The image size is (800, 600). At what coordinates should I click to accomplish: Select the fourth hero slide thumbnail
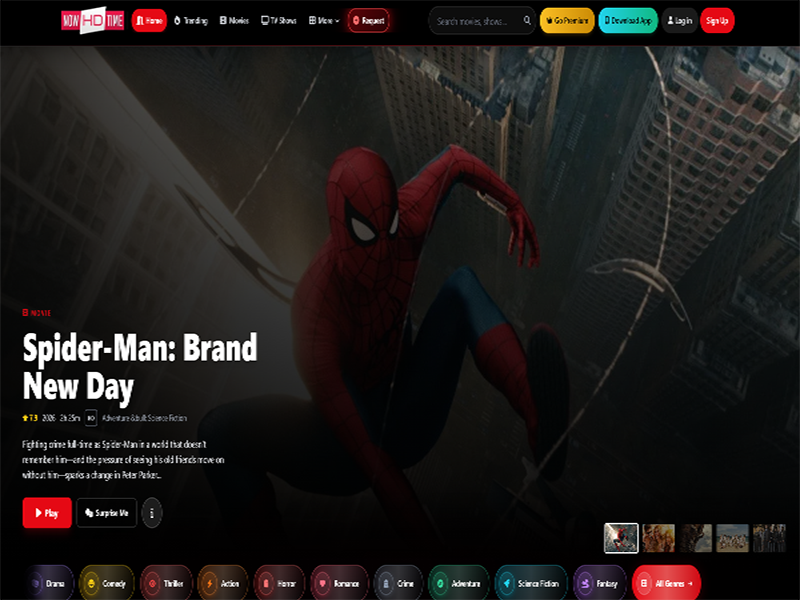[x=732, y=538]
